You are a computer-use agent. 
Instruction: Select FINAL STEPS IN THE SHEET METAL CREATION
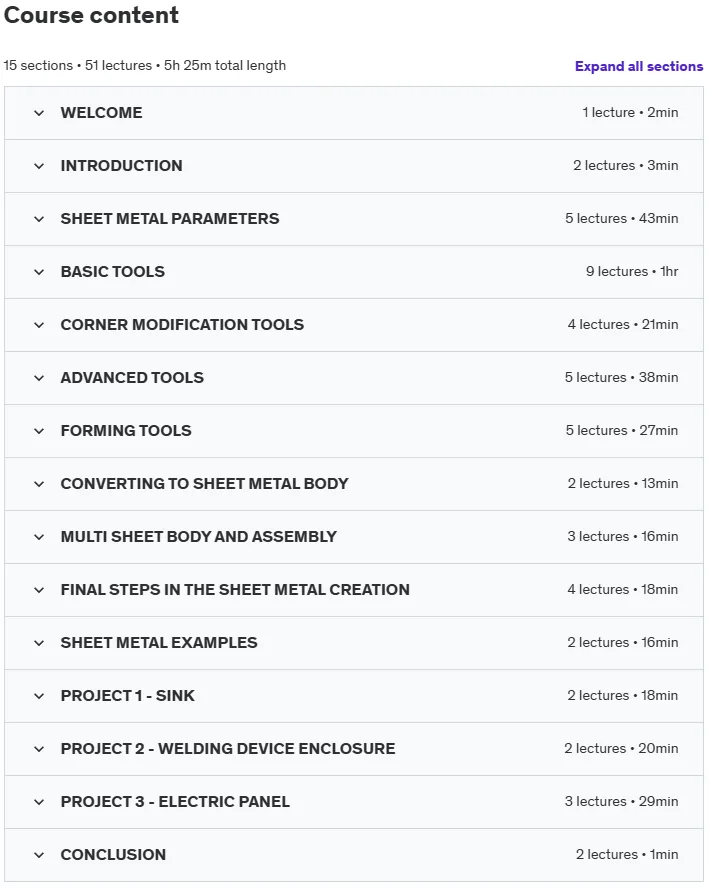pos(235,590)
